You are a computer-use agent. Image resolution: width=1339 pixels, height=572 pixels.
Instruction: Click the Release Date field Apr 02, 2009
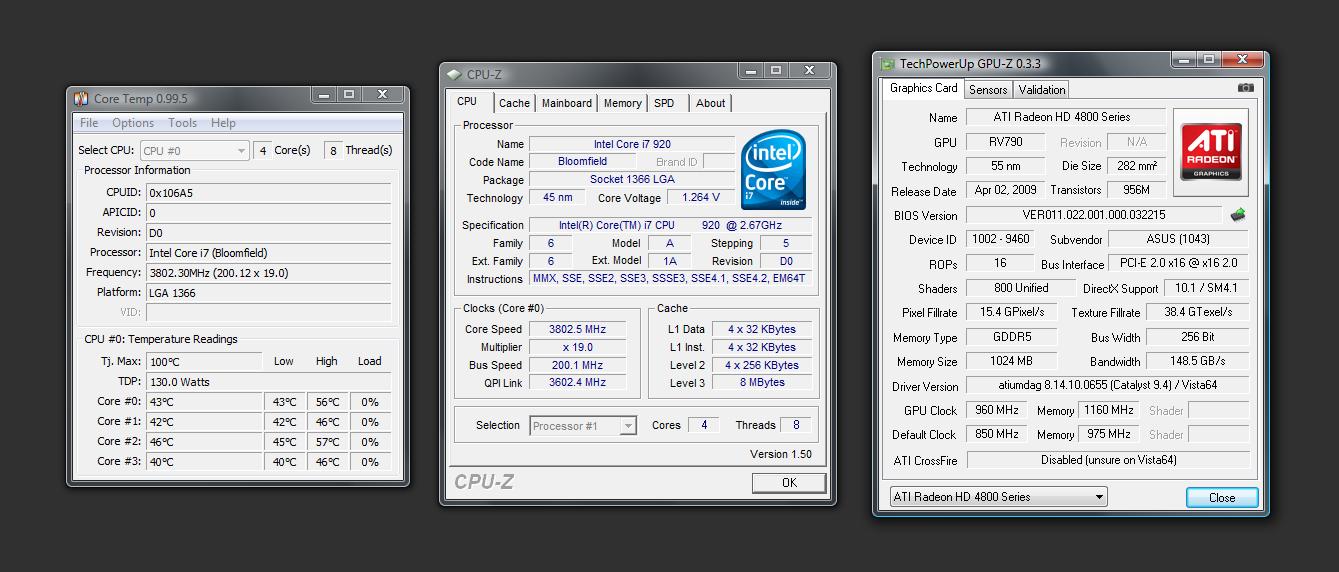tap(1006, 191)
